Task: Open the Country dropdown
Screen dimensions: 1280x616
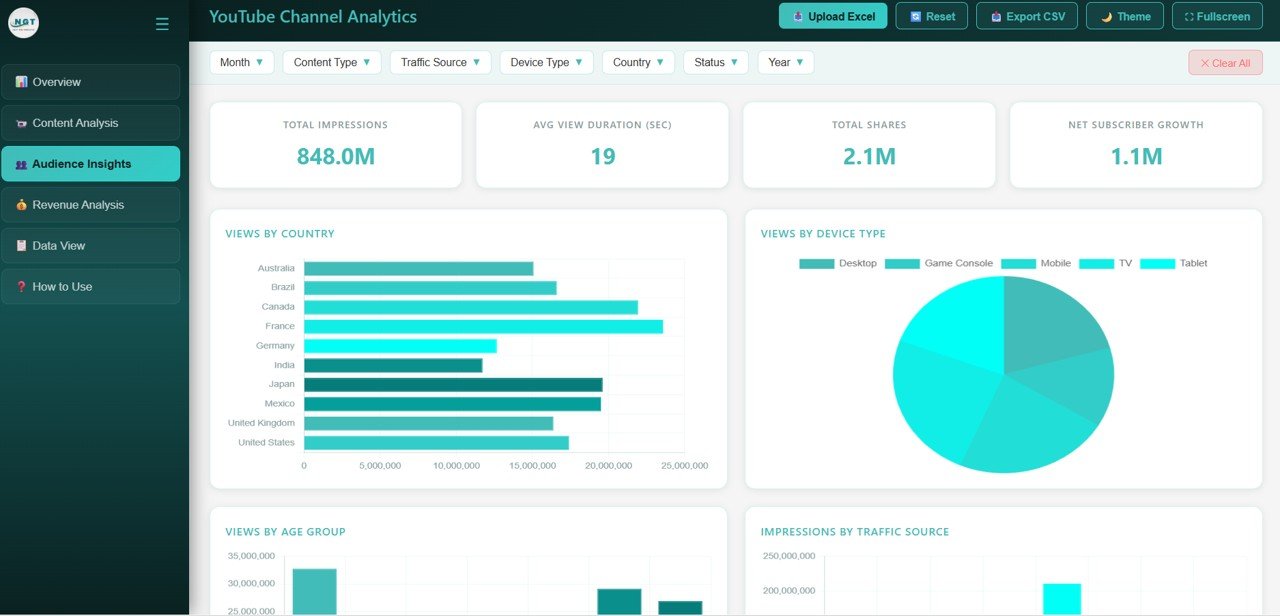Action: [637, 62]
